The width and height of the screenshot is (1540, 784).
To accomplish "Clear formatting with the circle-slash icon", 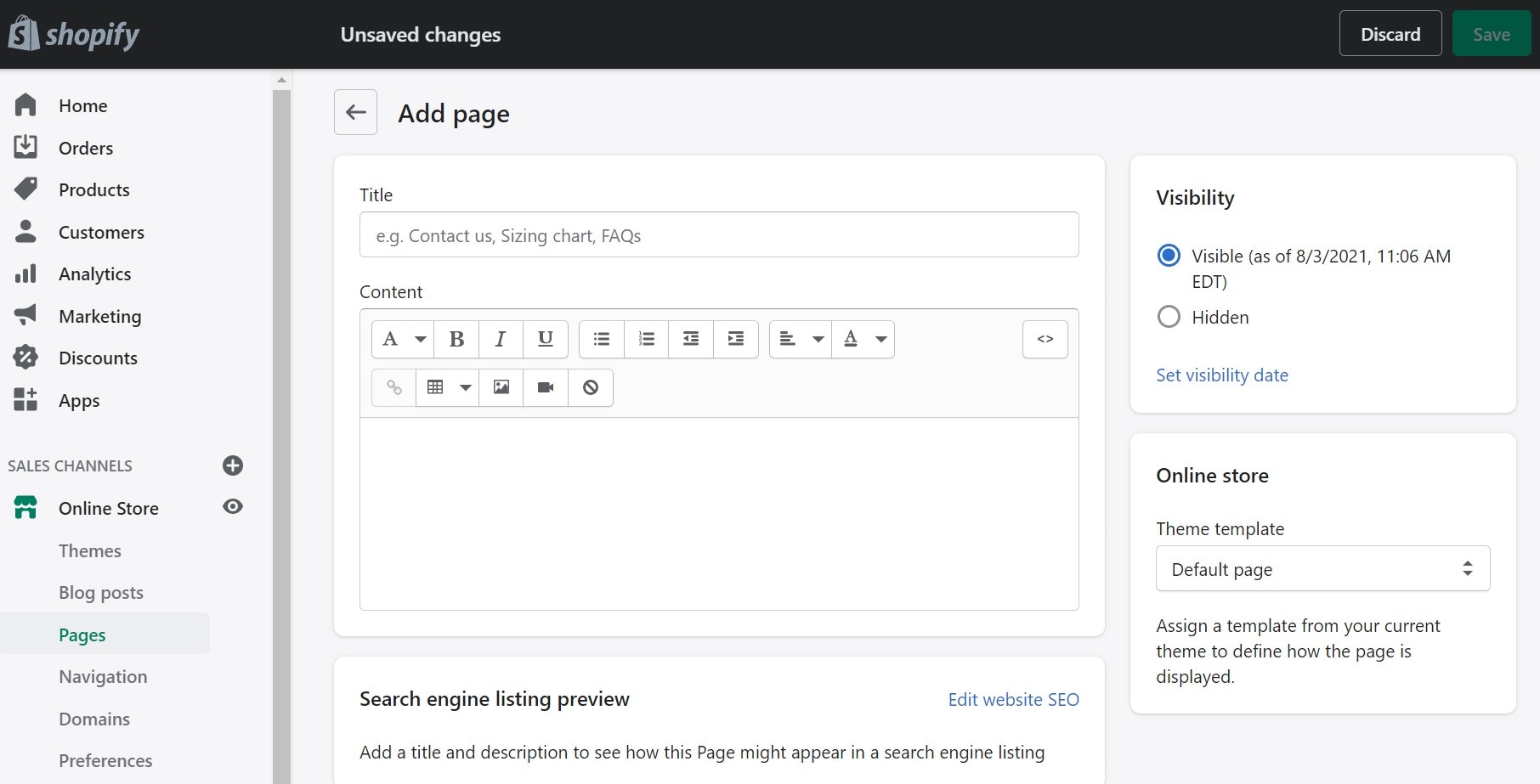I will tap(591, 387).
